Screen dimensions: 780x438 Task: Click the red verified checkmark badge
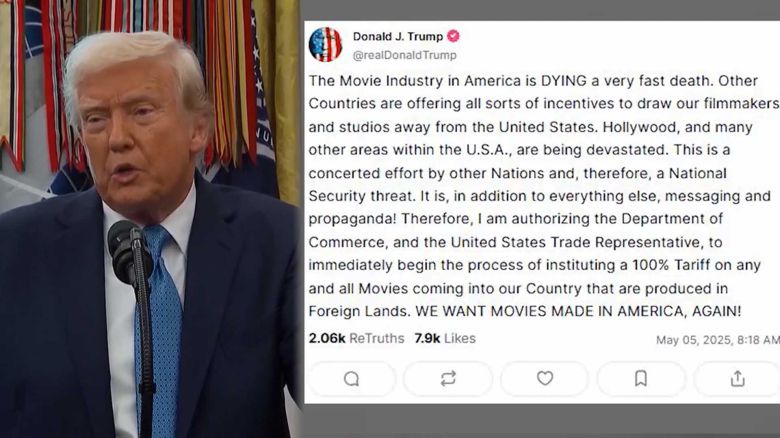[x=453, y=36]
